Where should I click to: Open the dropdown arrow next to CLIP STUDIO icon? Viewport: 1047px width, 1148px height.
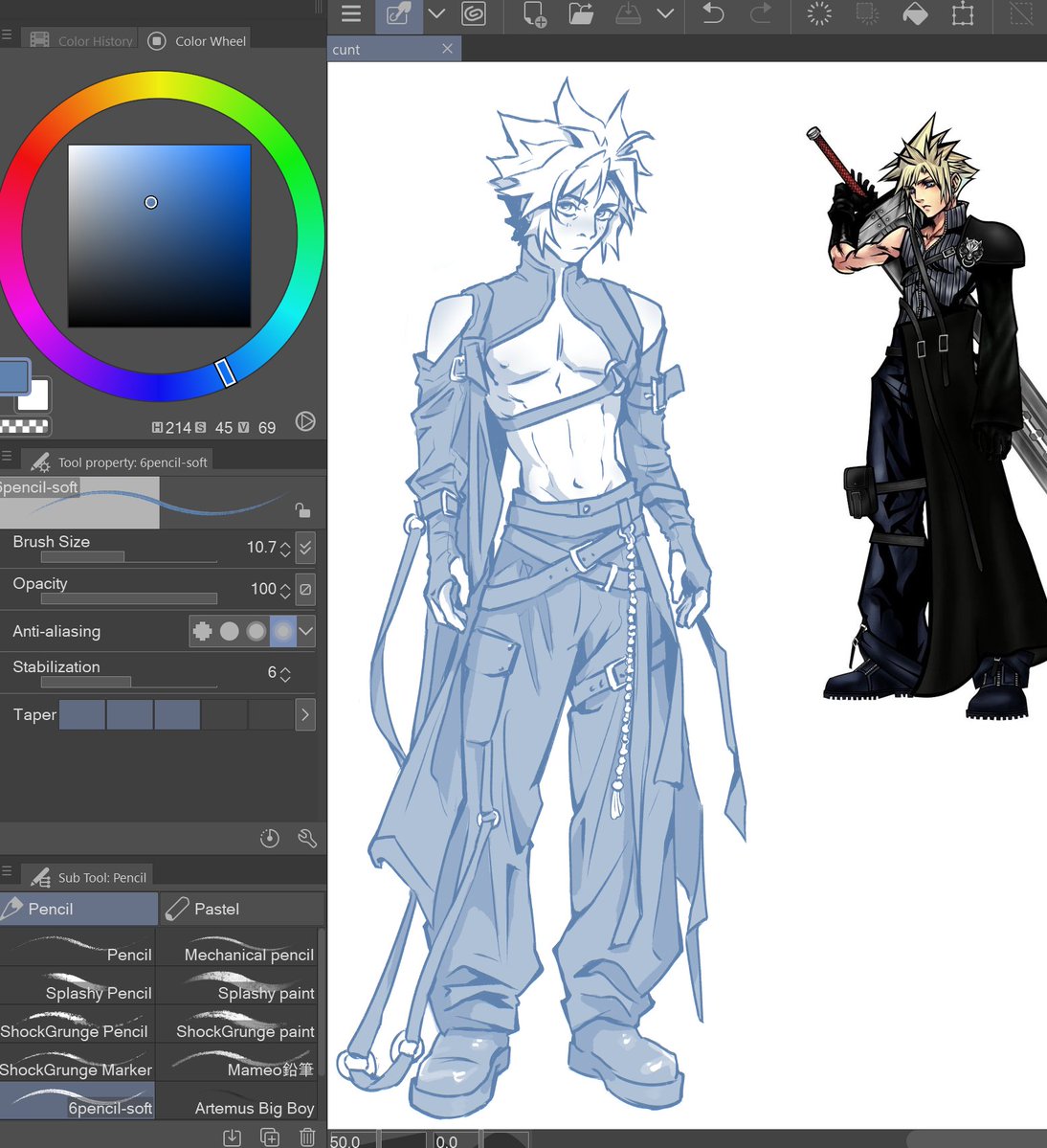click(436, 14)
